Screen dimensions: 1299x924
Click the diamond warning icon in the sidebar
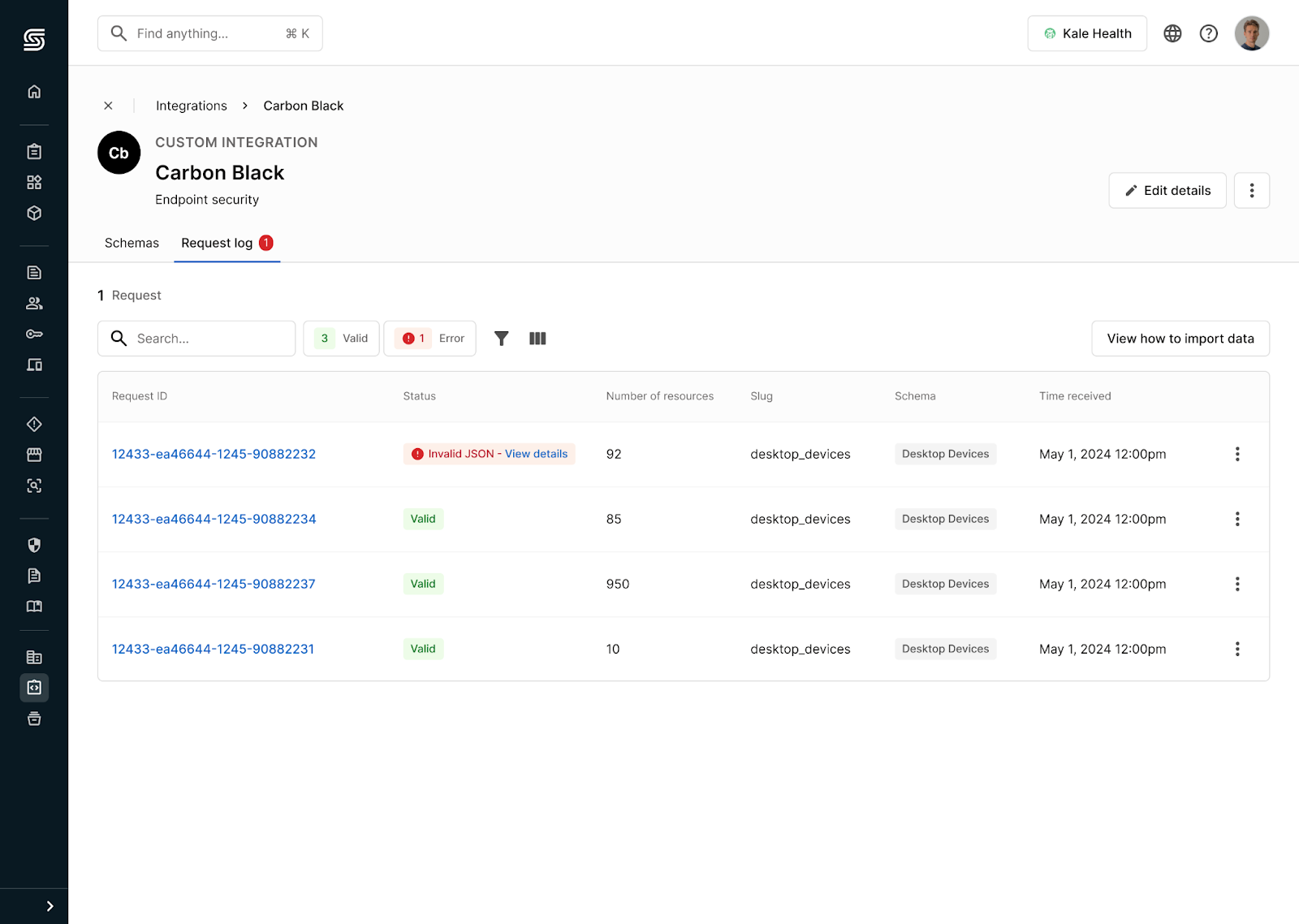click(34, 425)
